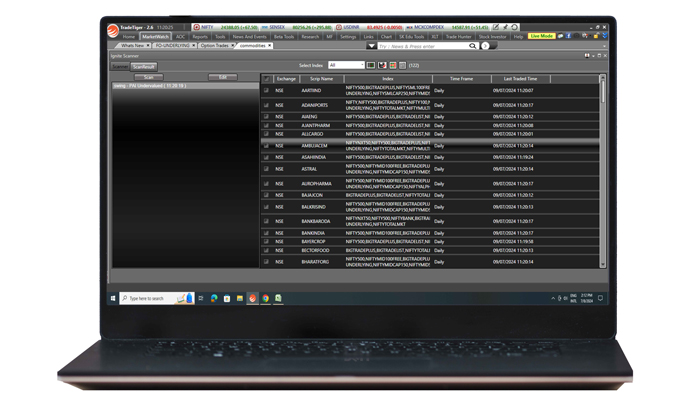
Task: Click the save icon beside Select Index
Action: coord(382,66)
